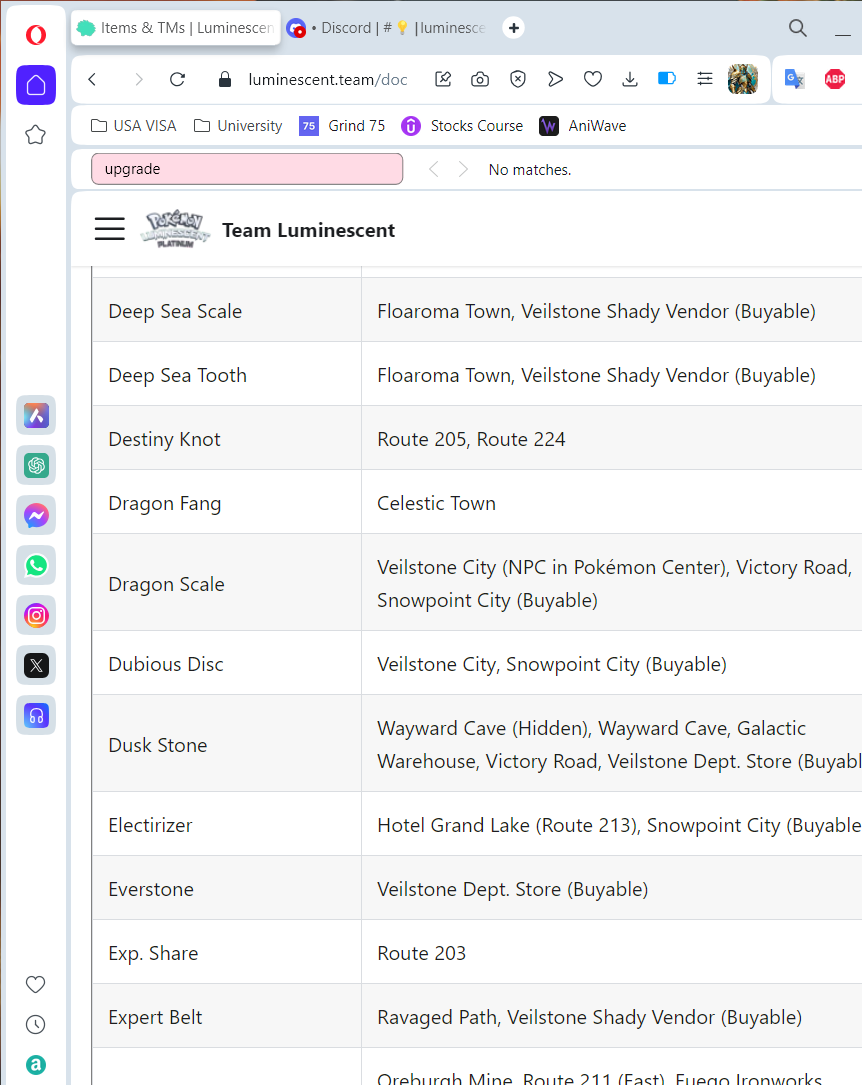Open Aria AI icon in the sidebar
This screenshot has width=862, height=1085.
tap(36, 415)
